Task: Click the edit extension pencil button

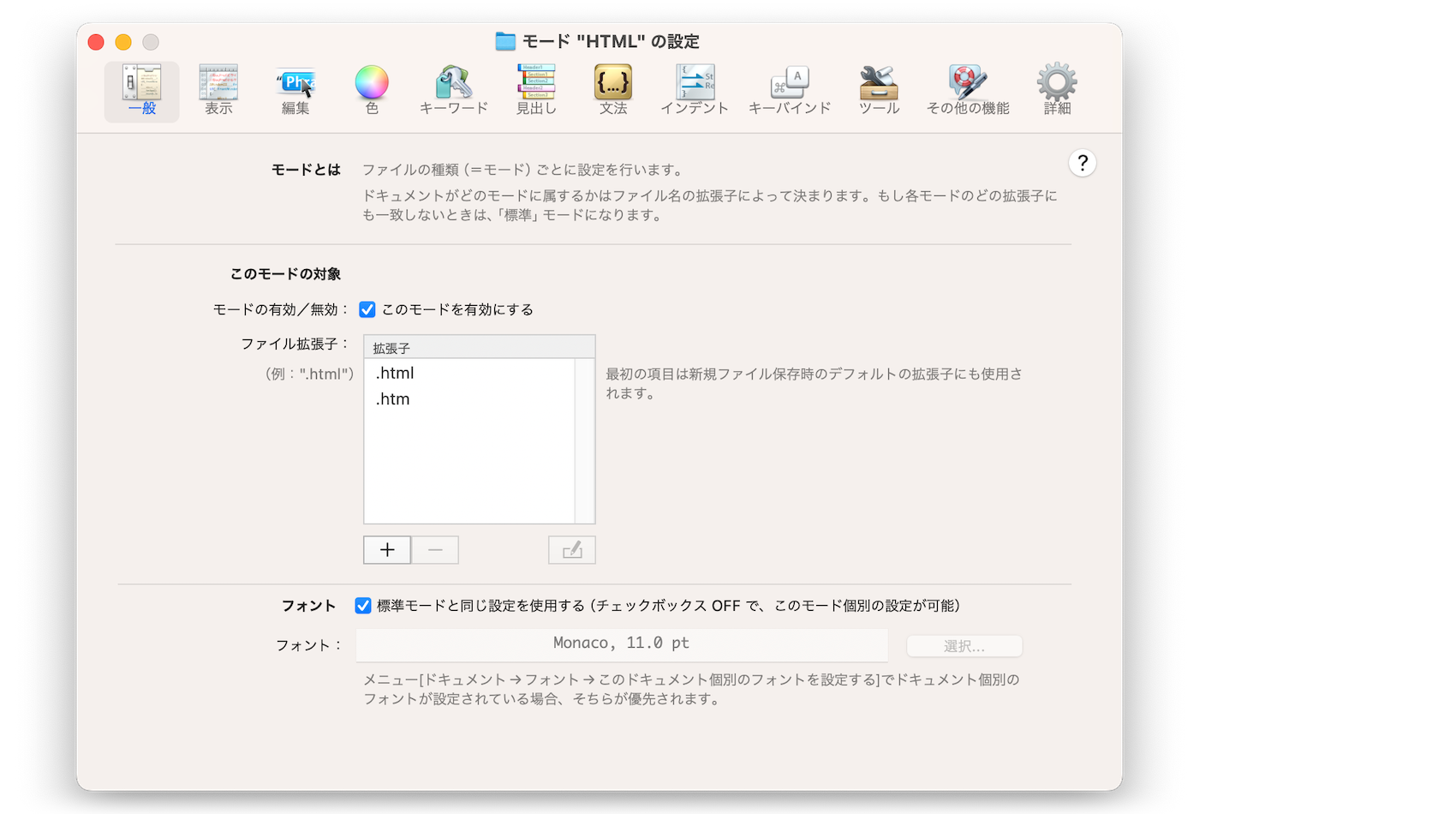Action: tap(571, 550)
